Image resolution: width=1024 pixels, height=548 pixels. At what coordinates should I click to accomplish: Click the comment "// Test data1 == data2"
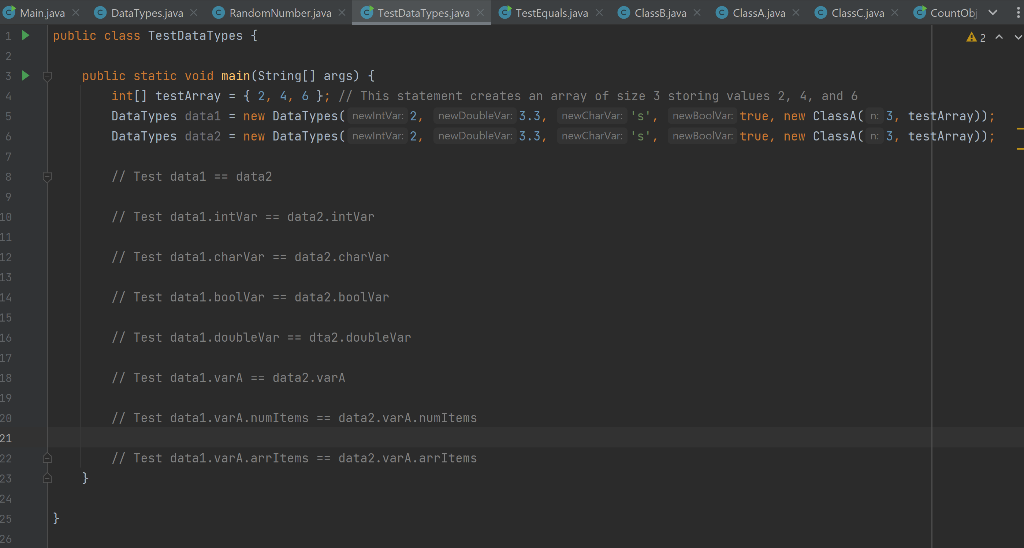pos(191,177)
